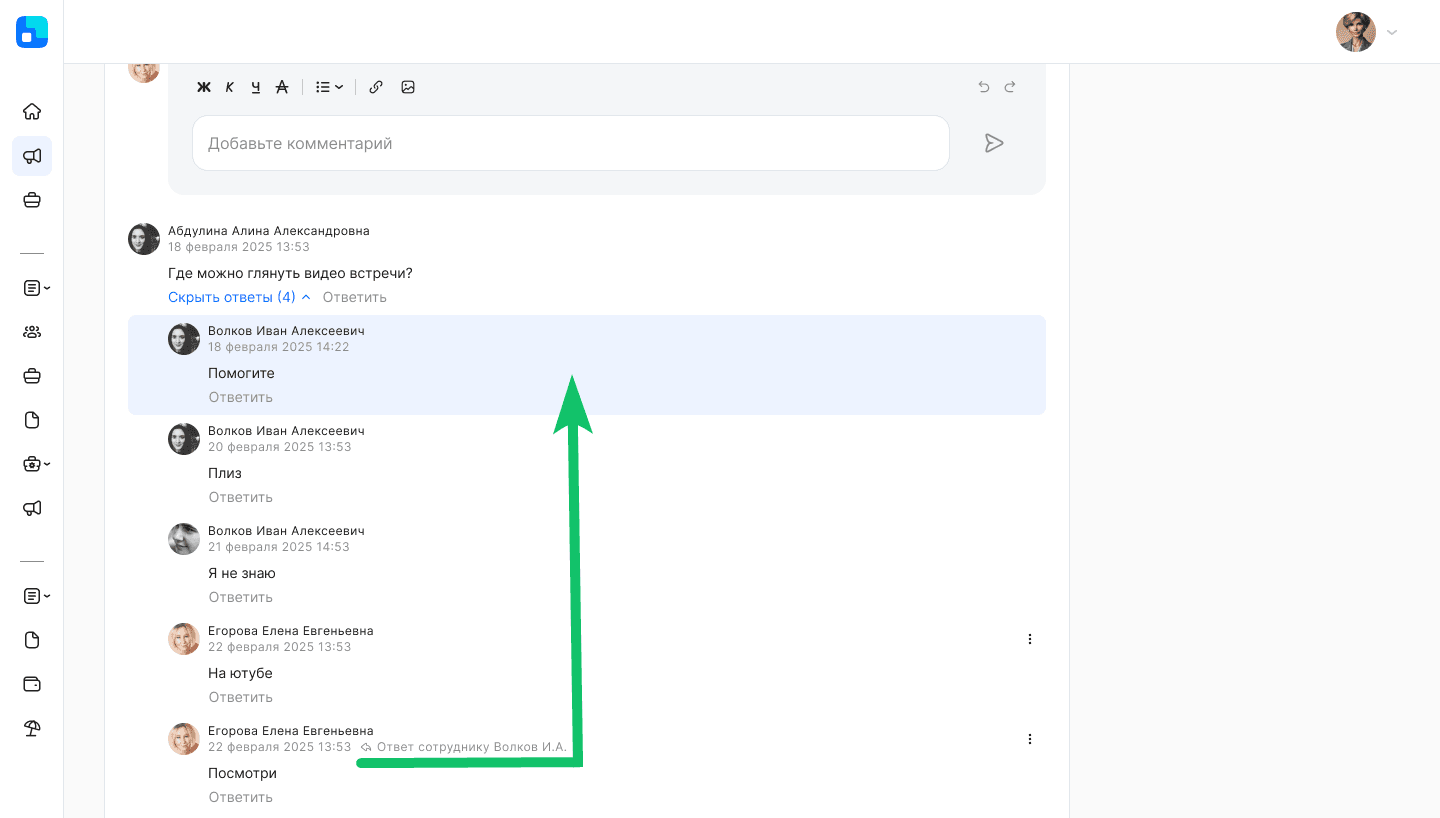Redo the edit in comment editor

click(x=1010, y=87)
